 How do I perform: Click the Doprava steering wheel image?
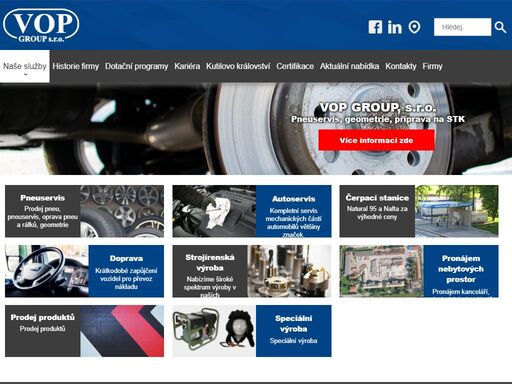click(47, 271)
